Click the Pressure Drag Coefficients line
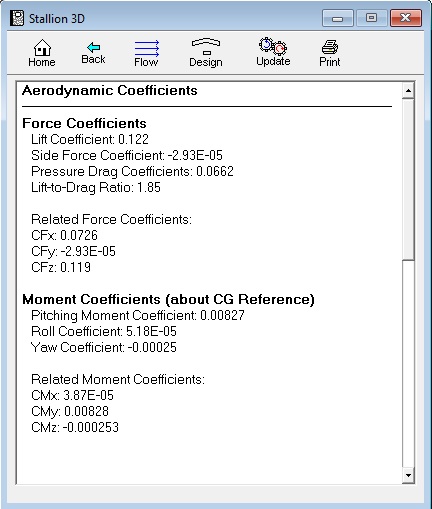 [x=132, y=171]
